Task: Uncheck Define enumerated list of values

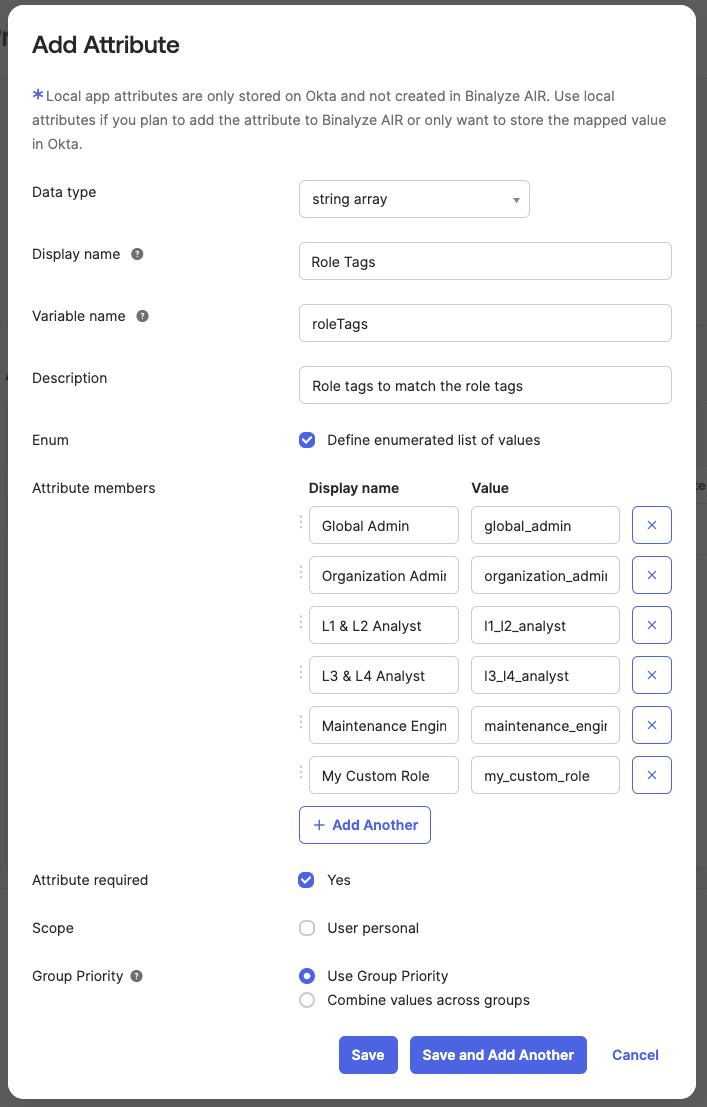Action: point(307,440)
